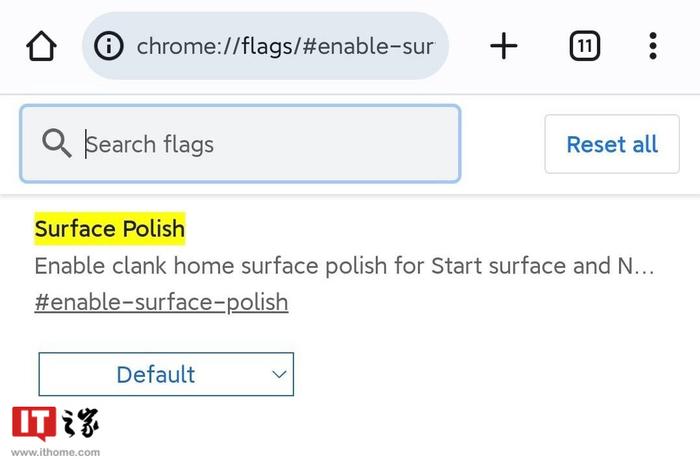This screenshot has height=467, width=700.
Task: Open the Surface Polish state dropdown
Action: (166, 374)
